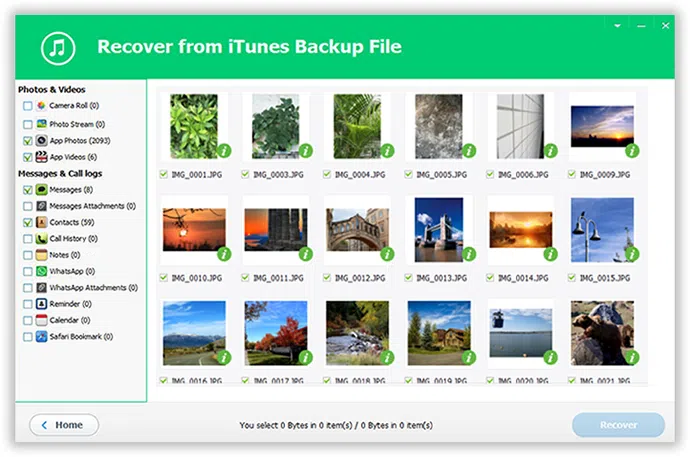Open the IMG_0015.JPG street lamp thumbnail
690x457 pixels.
pyautogui.click(x=602, y=230)
